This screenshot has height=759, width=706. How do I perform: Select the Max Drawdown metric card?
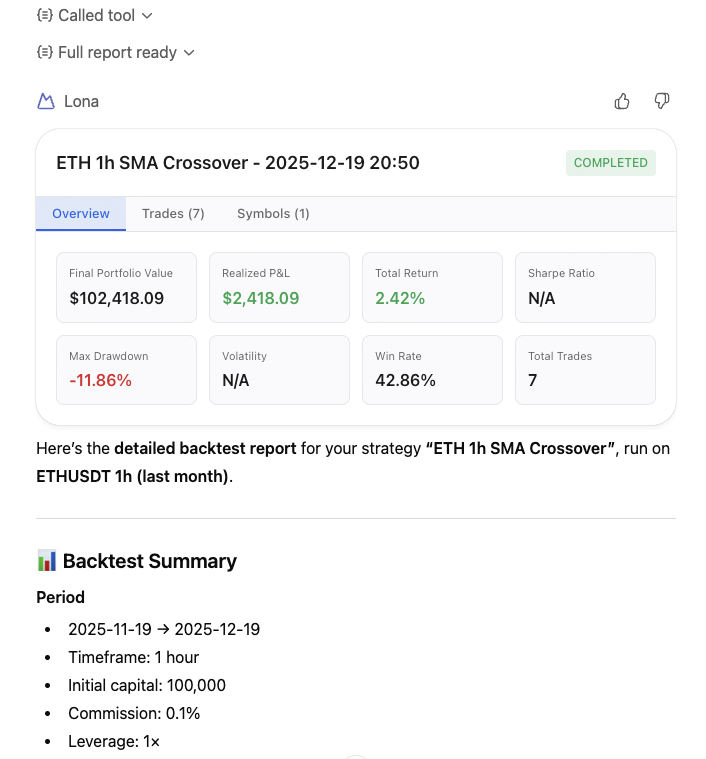126,370
